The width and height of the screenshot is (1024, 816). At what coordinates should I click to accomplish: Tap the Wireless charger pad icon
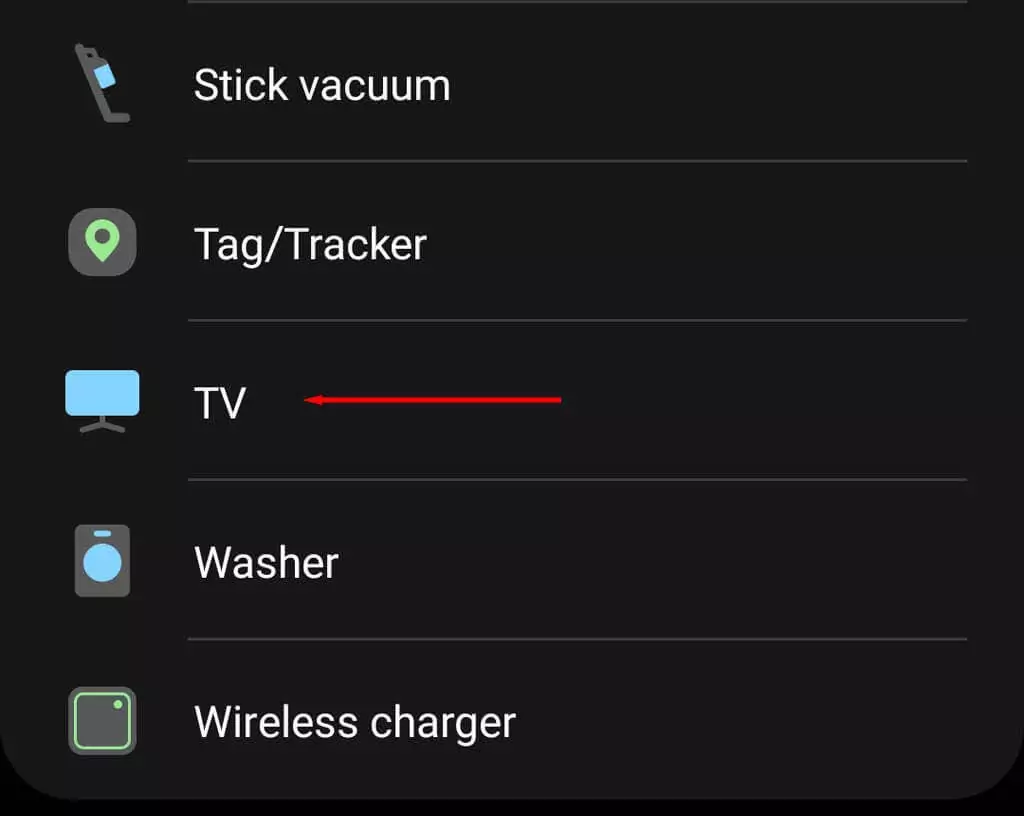pyautogui.click(x=102, y=720)
